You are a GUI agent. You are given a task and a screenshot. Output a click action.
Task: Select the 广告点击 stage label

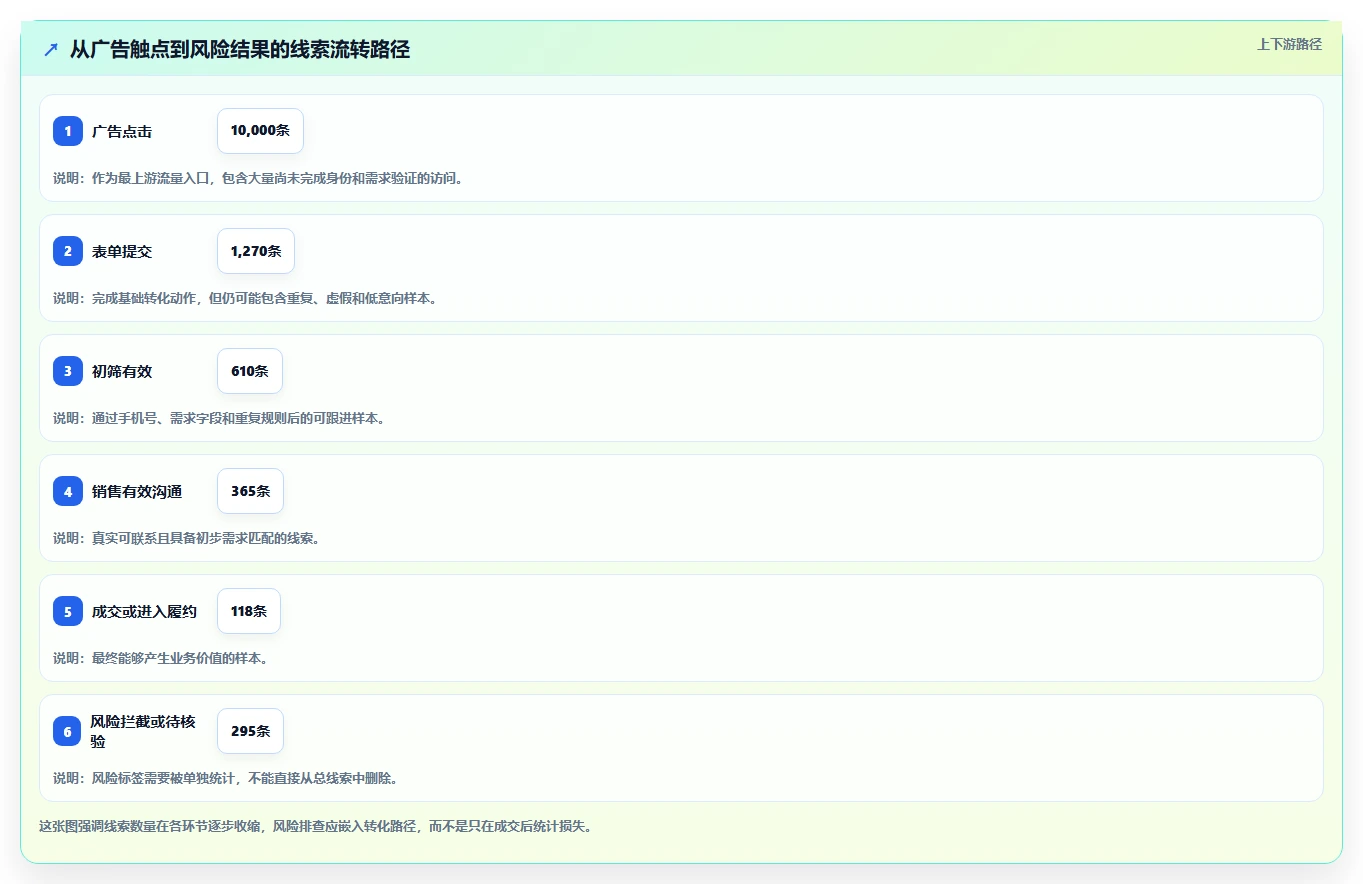coord(122,131)
